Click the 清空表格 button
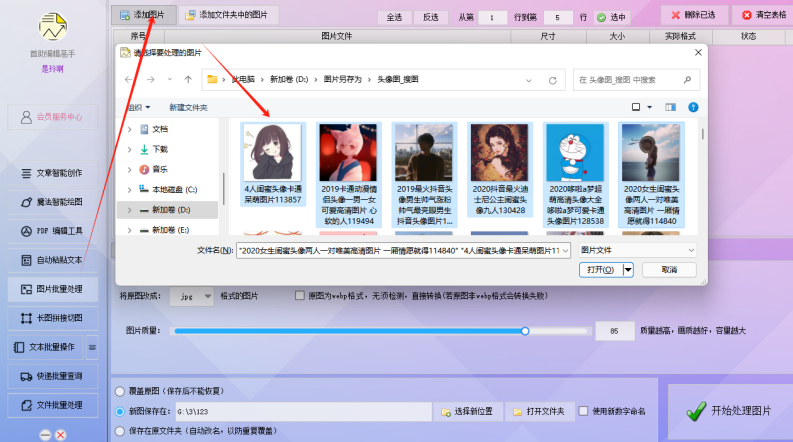The width and height of the screenshot is (793, 442). click(x=763, y=15)
